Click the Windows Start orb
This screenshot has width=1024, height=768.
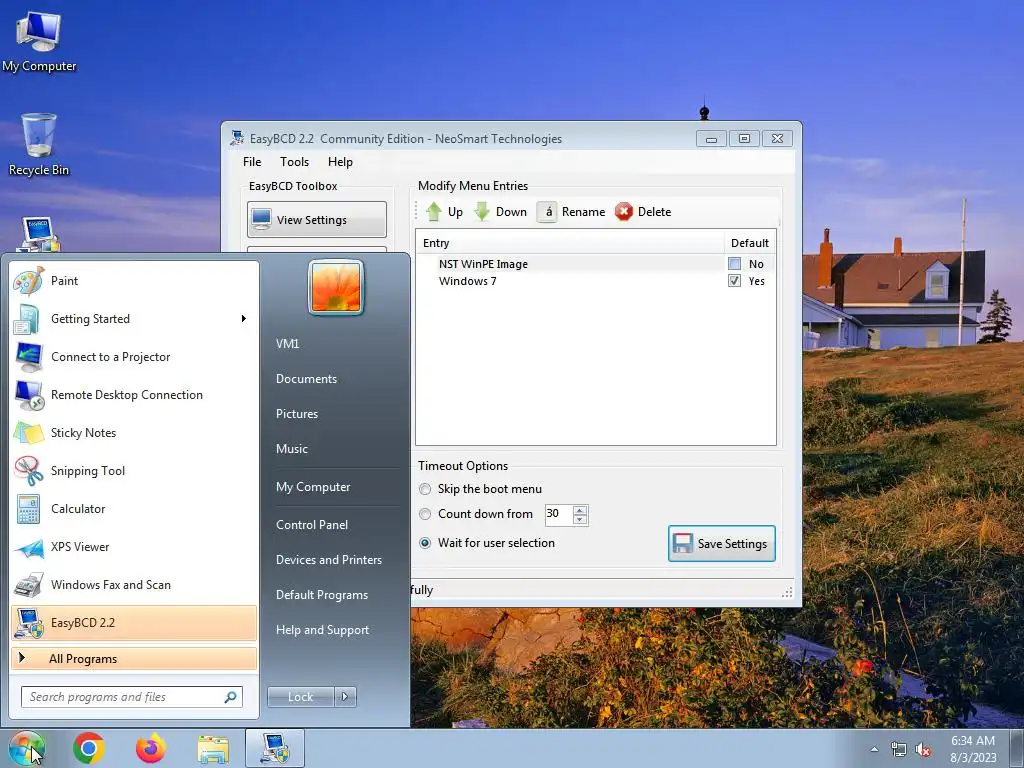coord(26,748)
